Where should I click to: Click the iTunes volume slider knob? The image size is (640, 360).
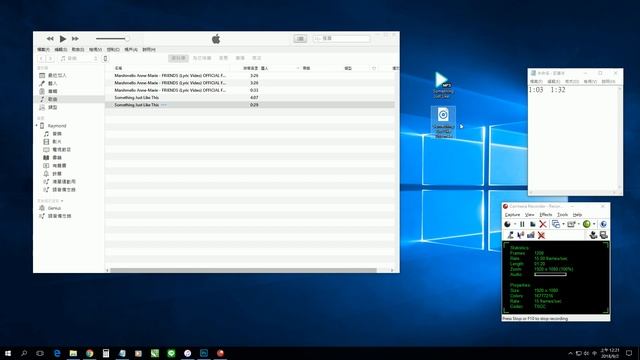127,39
